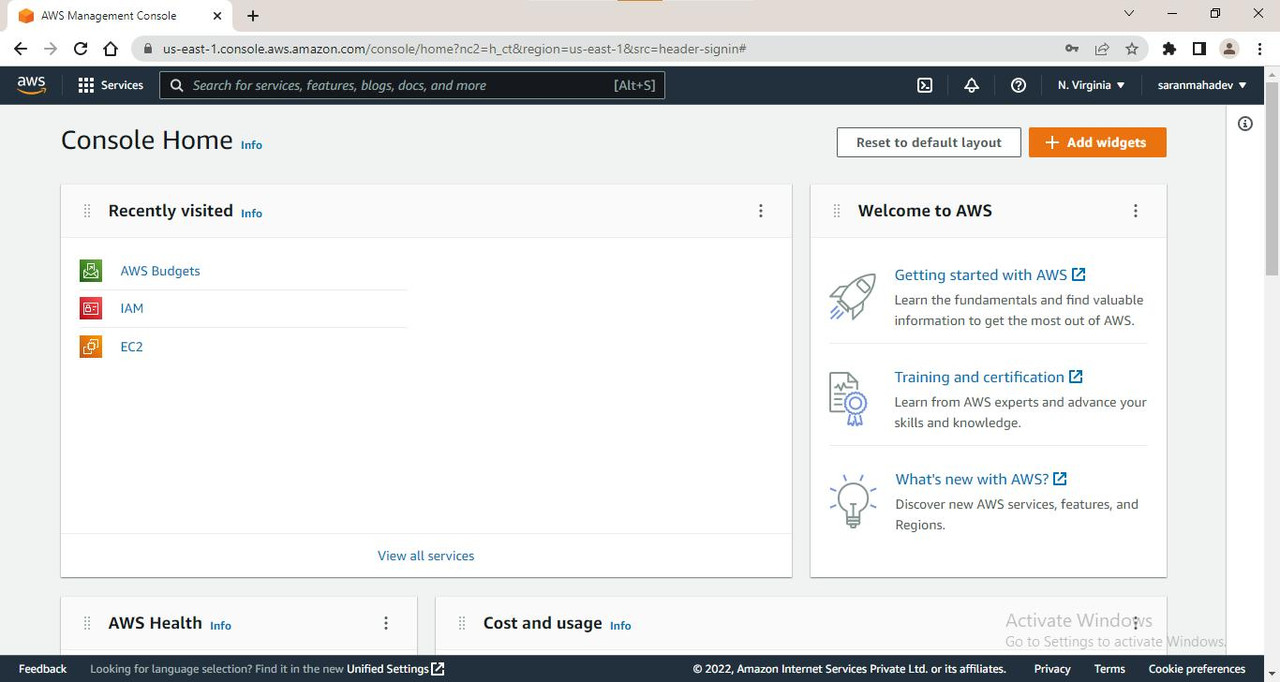
Task: Click Info link beside Console Home
Action: (x=251, y=145)
